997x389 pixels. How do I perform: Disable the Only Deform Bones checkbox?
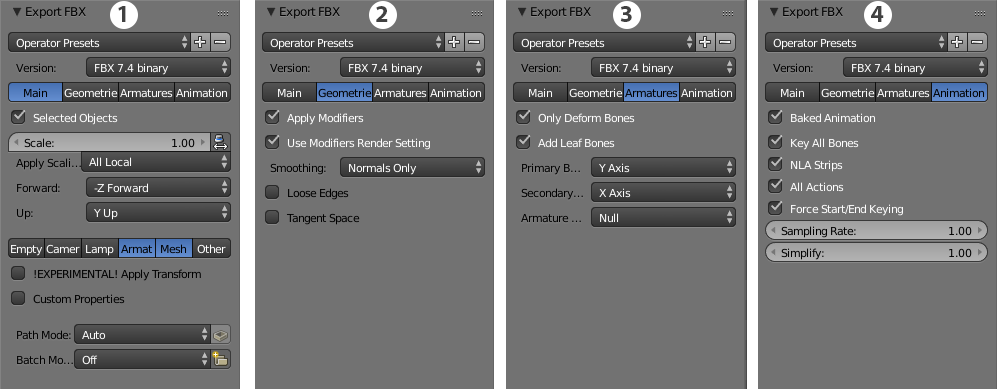[524, 117]
